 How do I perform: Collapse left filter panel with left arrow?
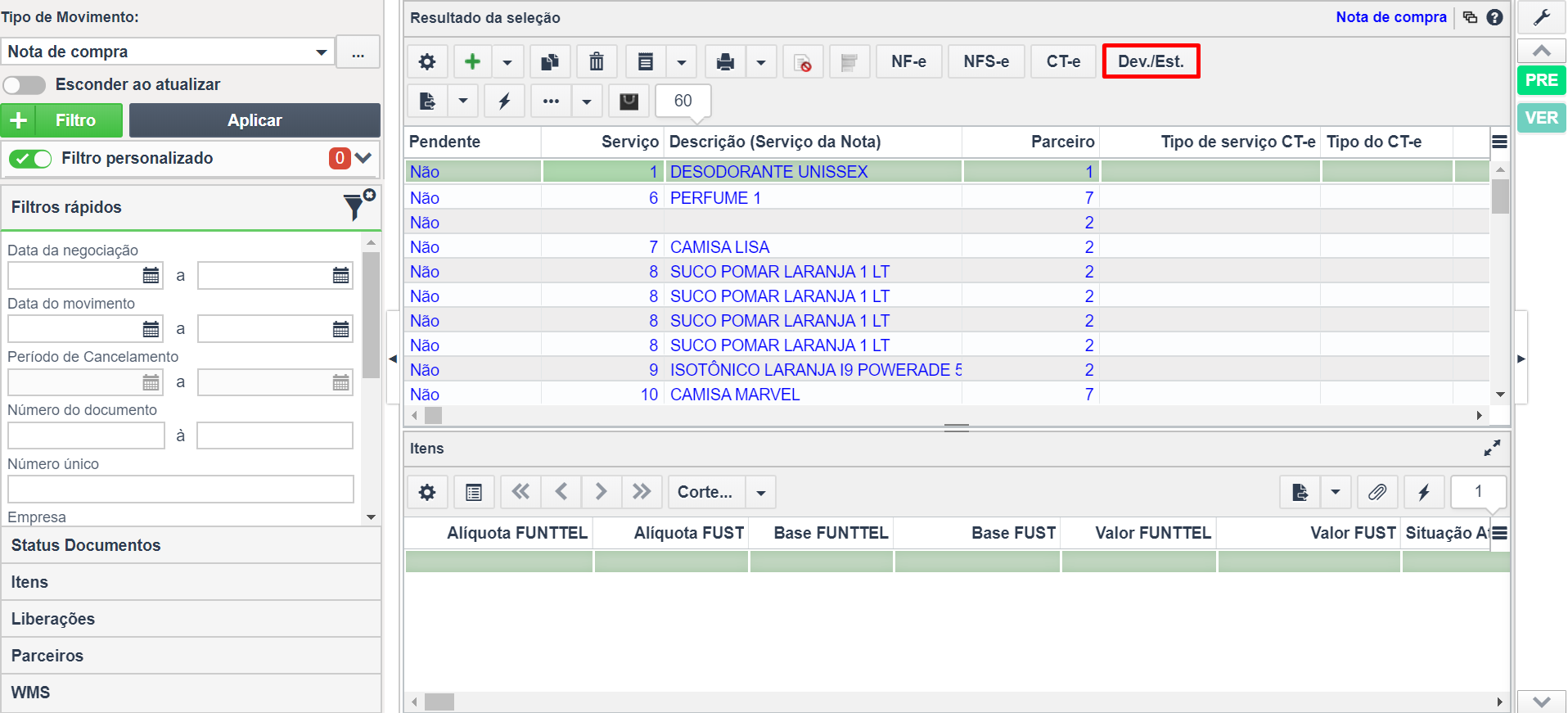[x=393, y=359]
